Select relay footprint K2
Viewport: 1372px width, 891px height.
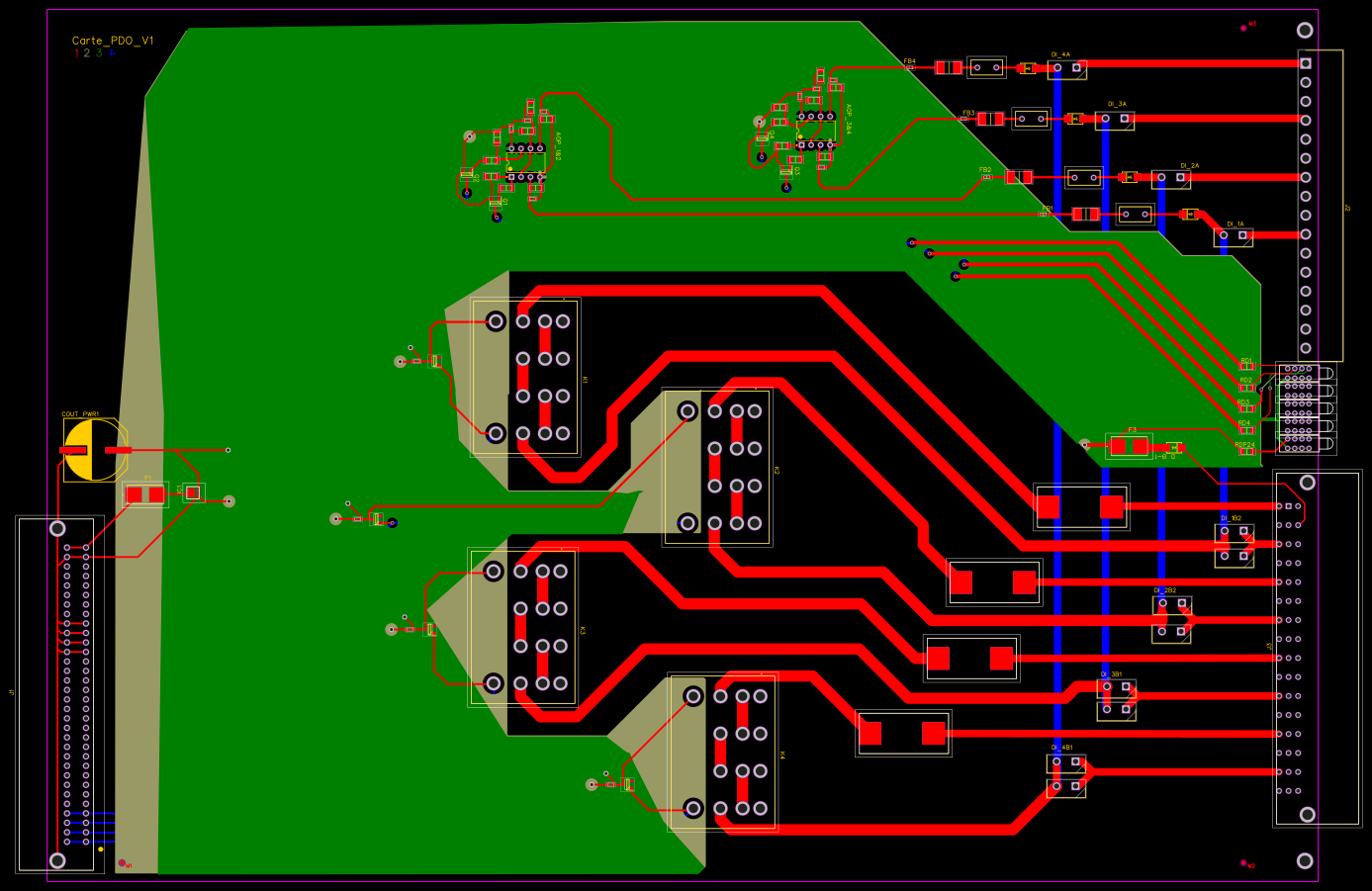pyautogui.click(x=720, y=465)
